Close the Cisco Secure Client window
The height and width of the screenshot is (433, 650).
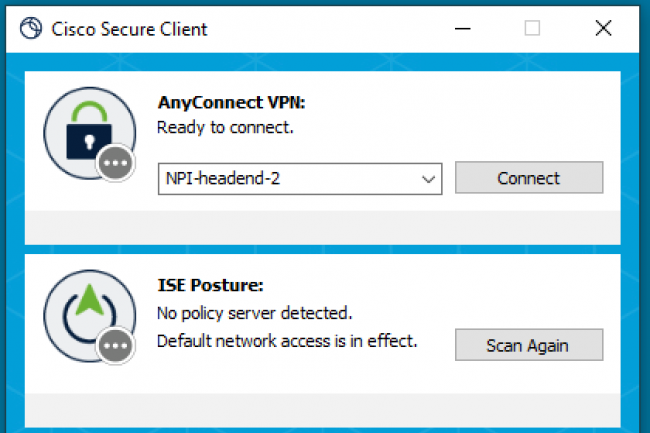click(x=603, y=28)
